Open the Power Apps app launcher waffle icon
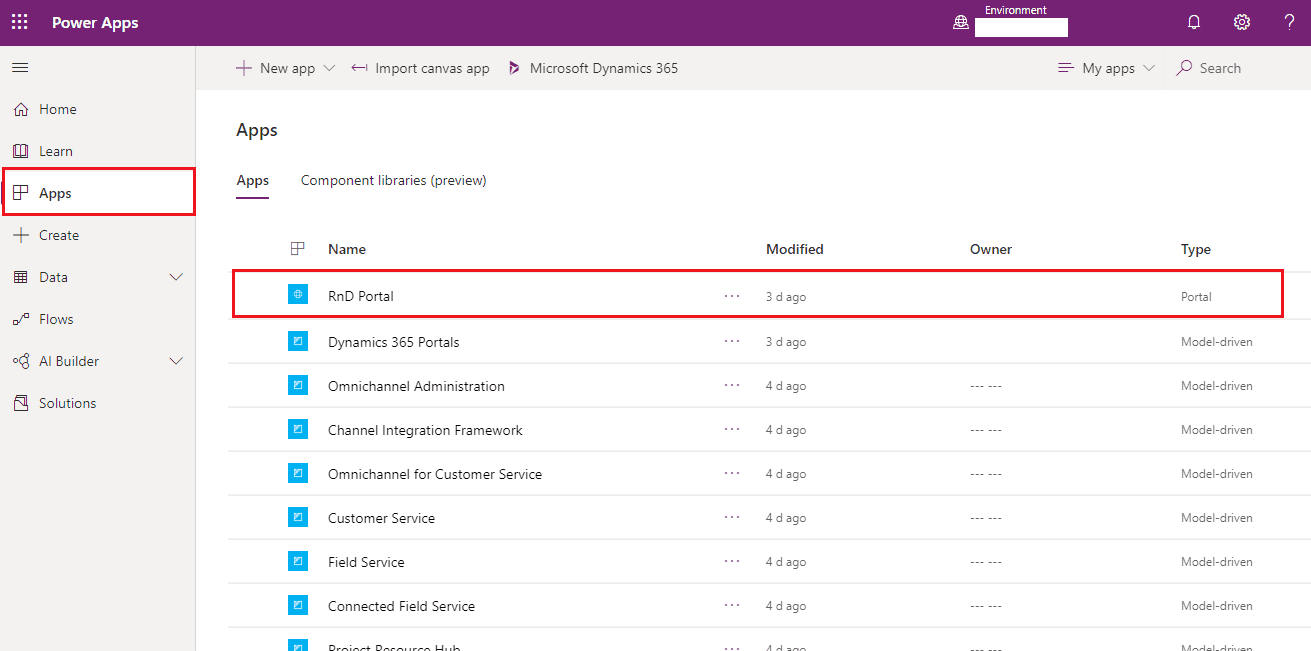This screenshot has height=651, width=1311. (19, 21)
